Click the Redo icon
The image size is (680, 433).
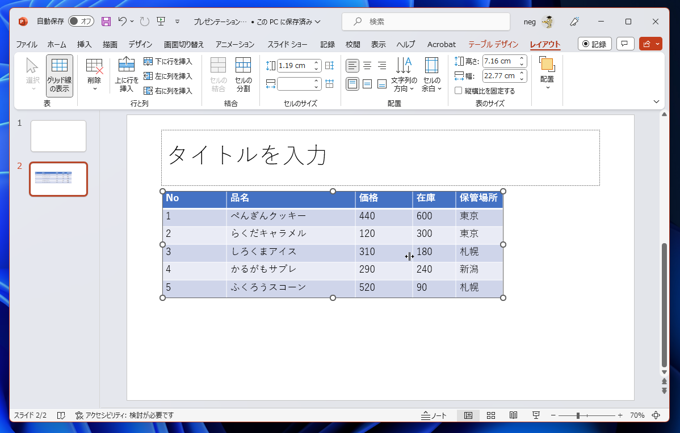[144, 21]
